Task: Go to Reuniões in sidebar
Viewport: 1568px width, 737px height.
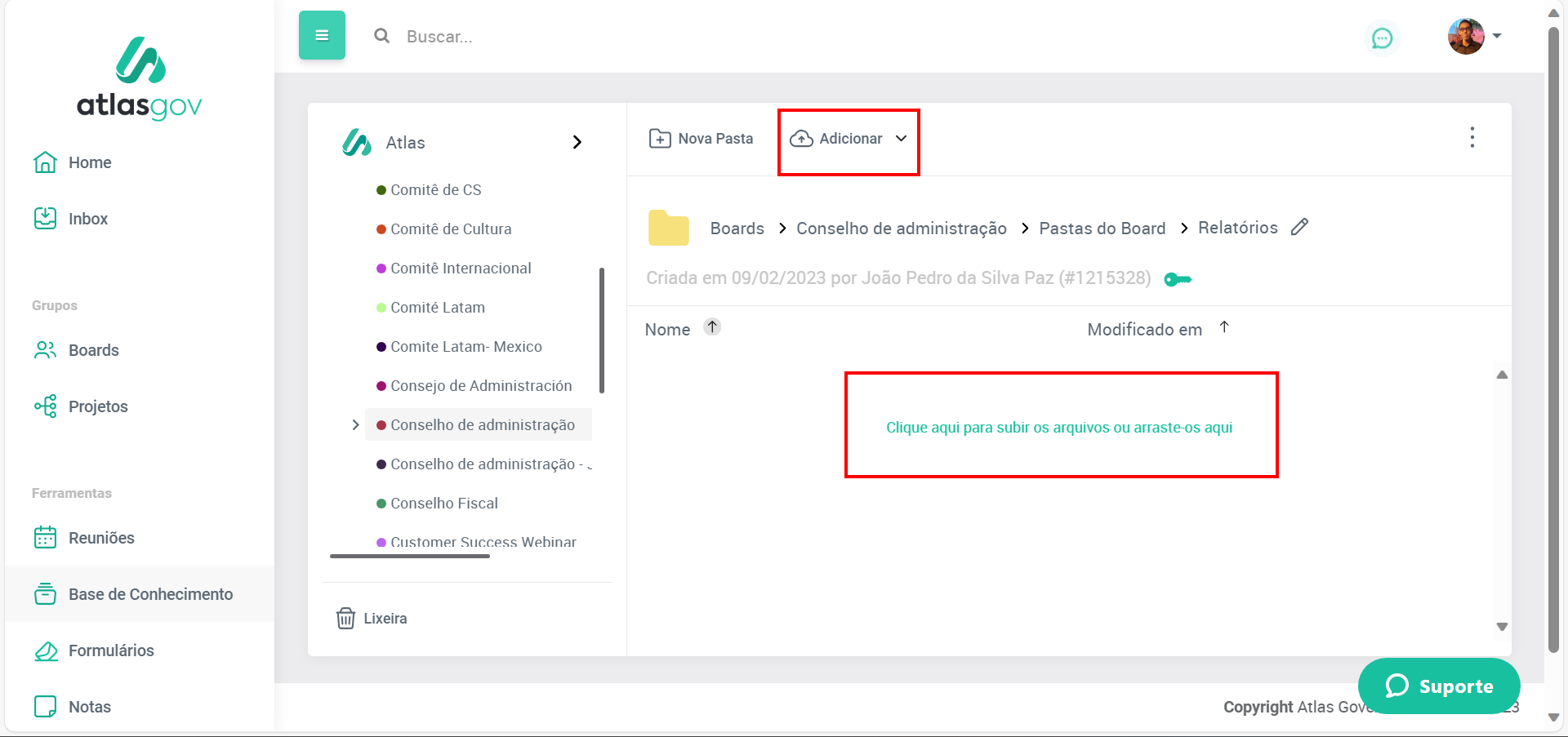Action: click(100, 538)
